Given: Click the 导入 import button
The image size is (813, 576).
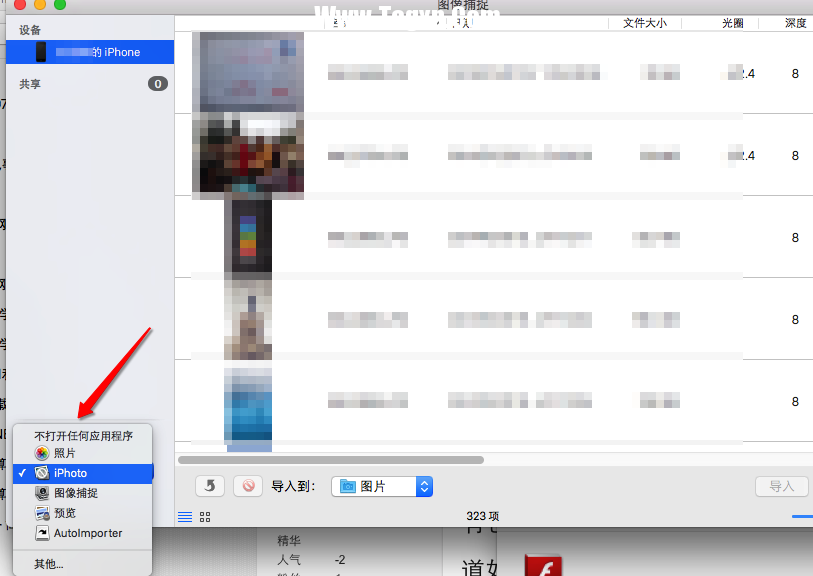Looking at the screenshot, I should click(x=781, y=486).
